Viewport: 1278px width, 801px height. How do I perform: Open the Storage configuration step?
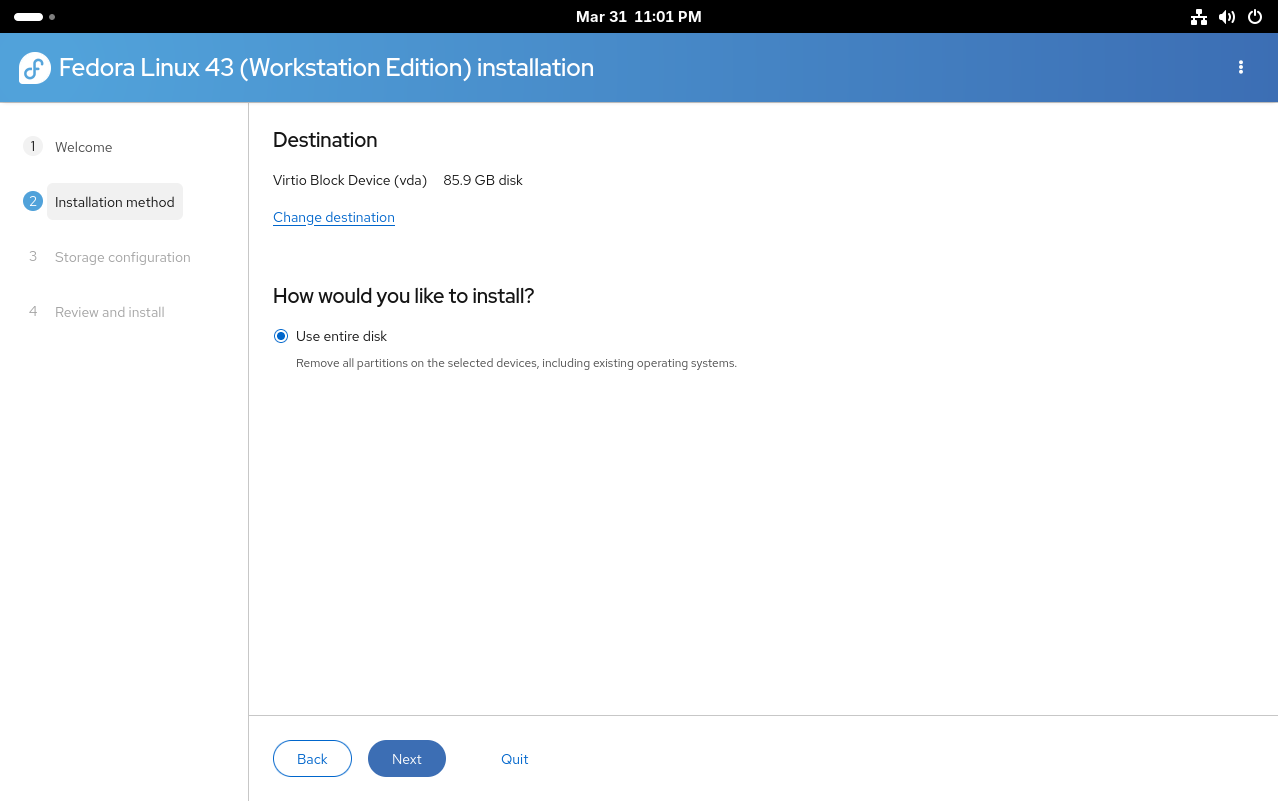click(123, 257)
